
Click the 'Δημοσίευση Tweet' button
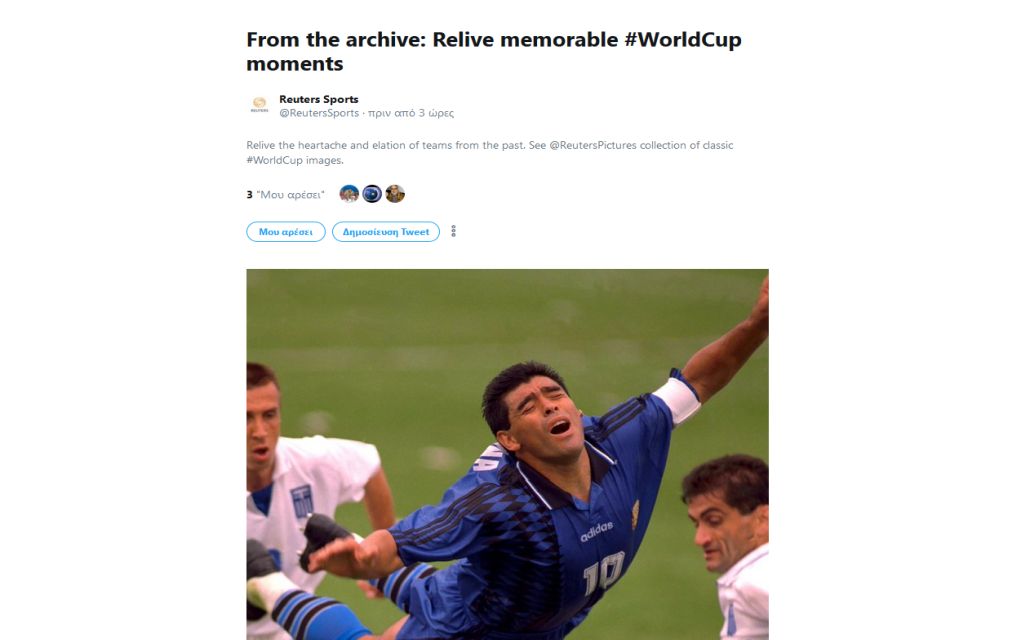pyautogui.click(x=385, y=232)
